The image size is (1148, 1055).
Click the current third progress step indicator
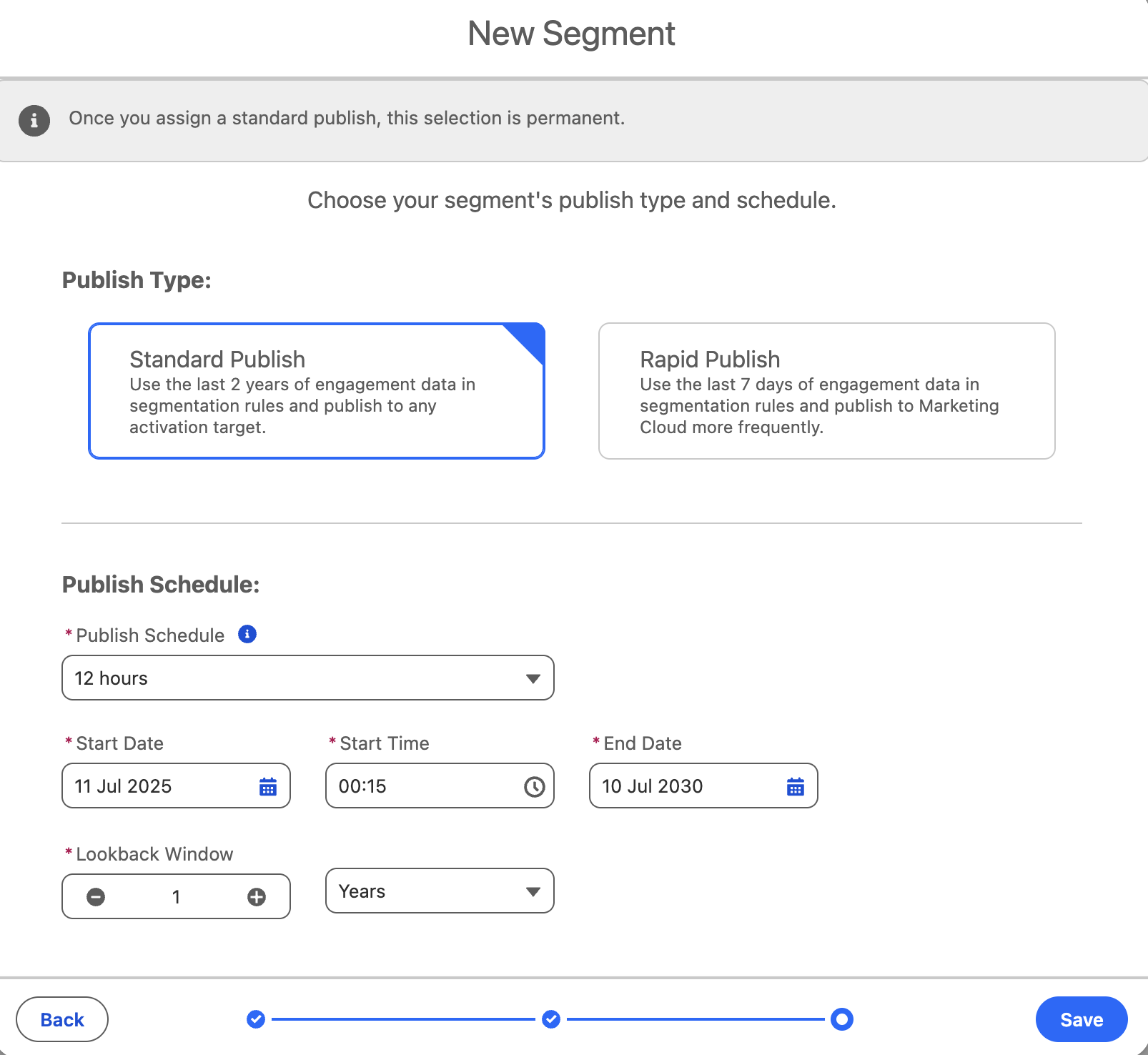coord(842,1019)
